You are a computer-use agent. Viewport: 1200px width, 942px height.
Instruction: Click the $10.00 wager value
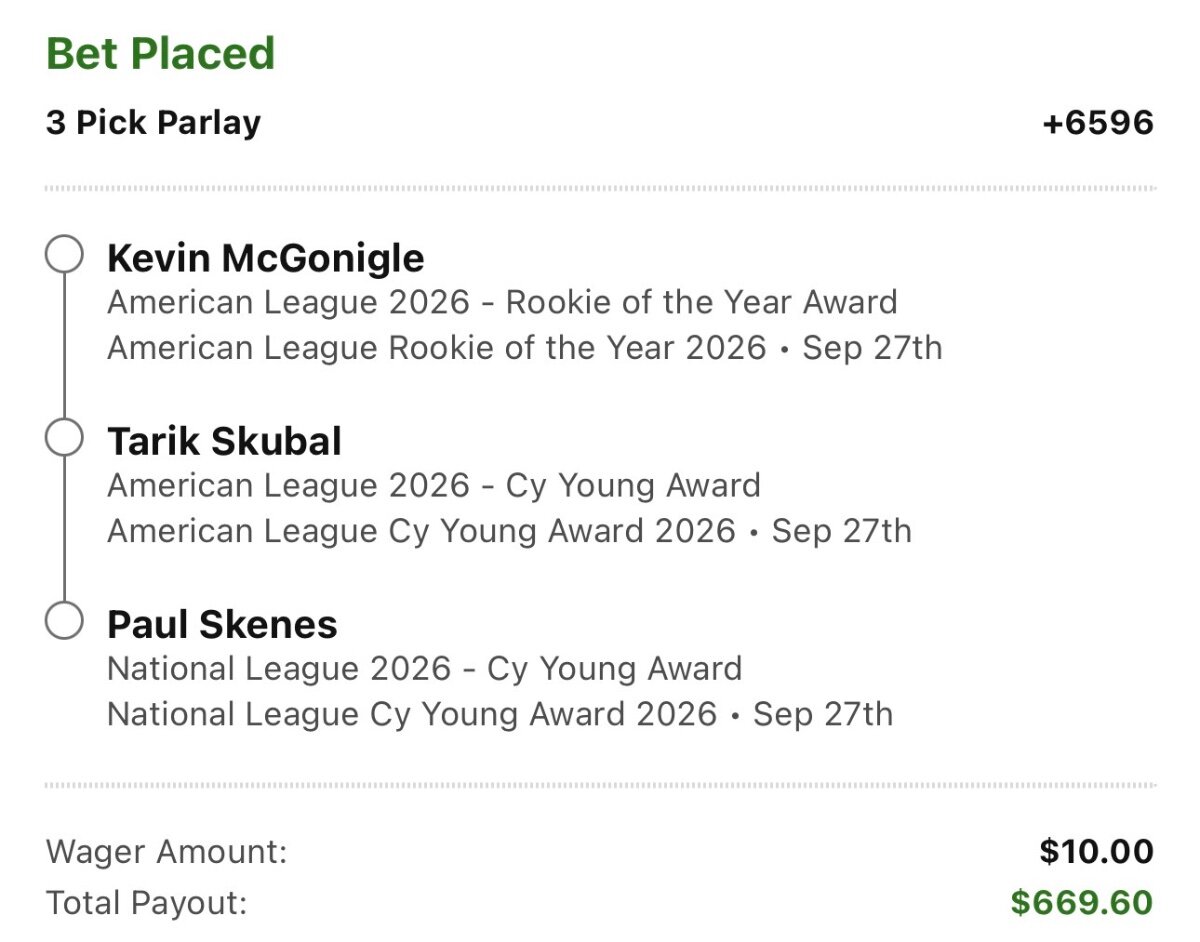coord(1096,852)
